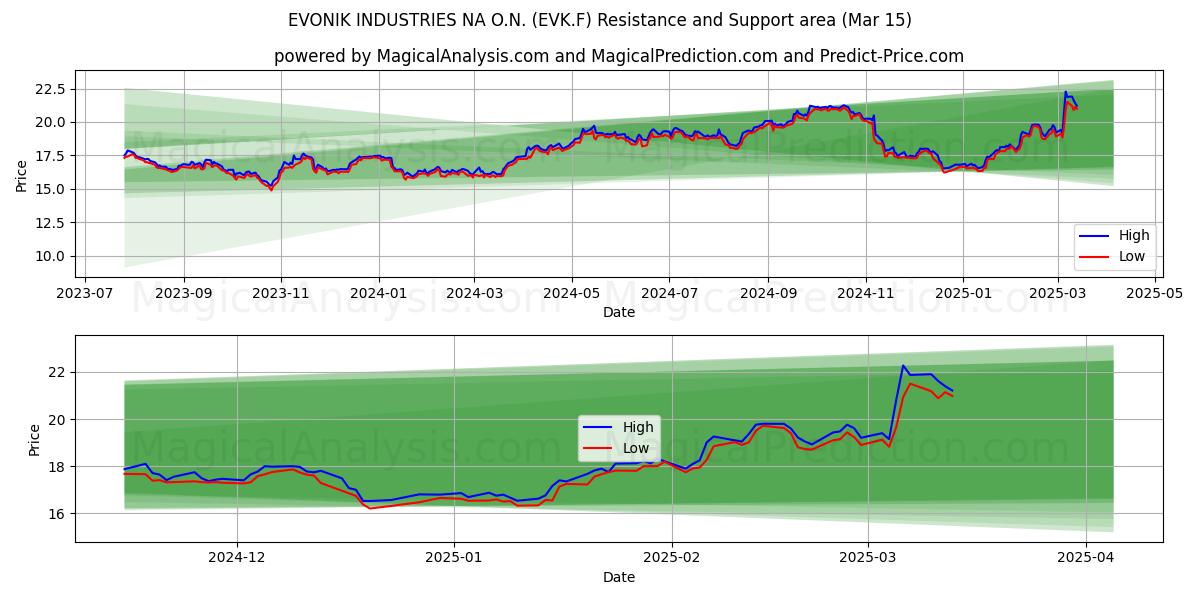Viewport: 1200px width, 600px height.
Task: Click the '2024-12' x-axis label, bottom chart
Action: [238, 560]
